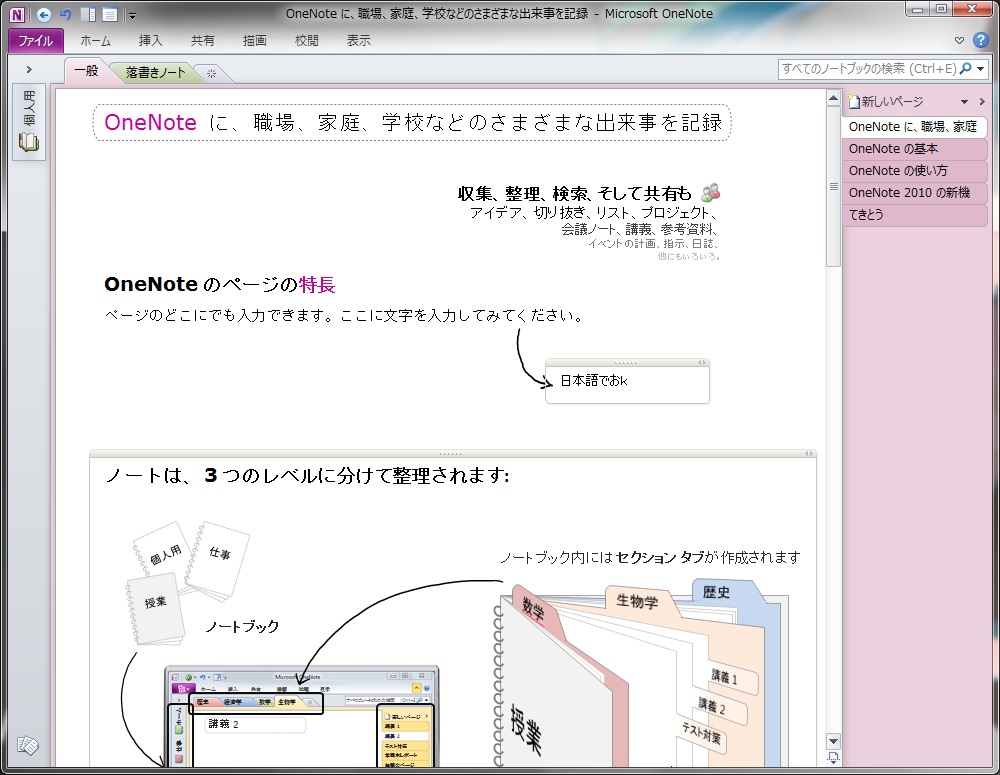Click the resize arrows of ノートは container
The height and width of the screenshot is (775, 1000).
pyautogui.click(x=809, y=454)
